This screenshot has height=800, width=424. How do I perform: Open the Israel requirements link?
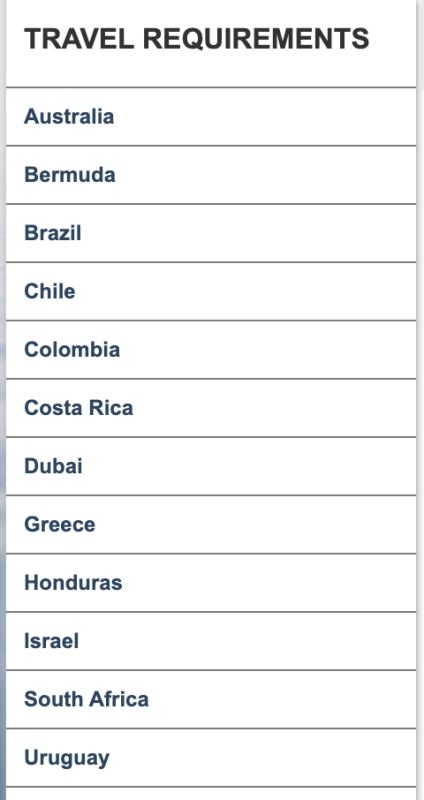52,640
